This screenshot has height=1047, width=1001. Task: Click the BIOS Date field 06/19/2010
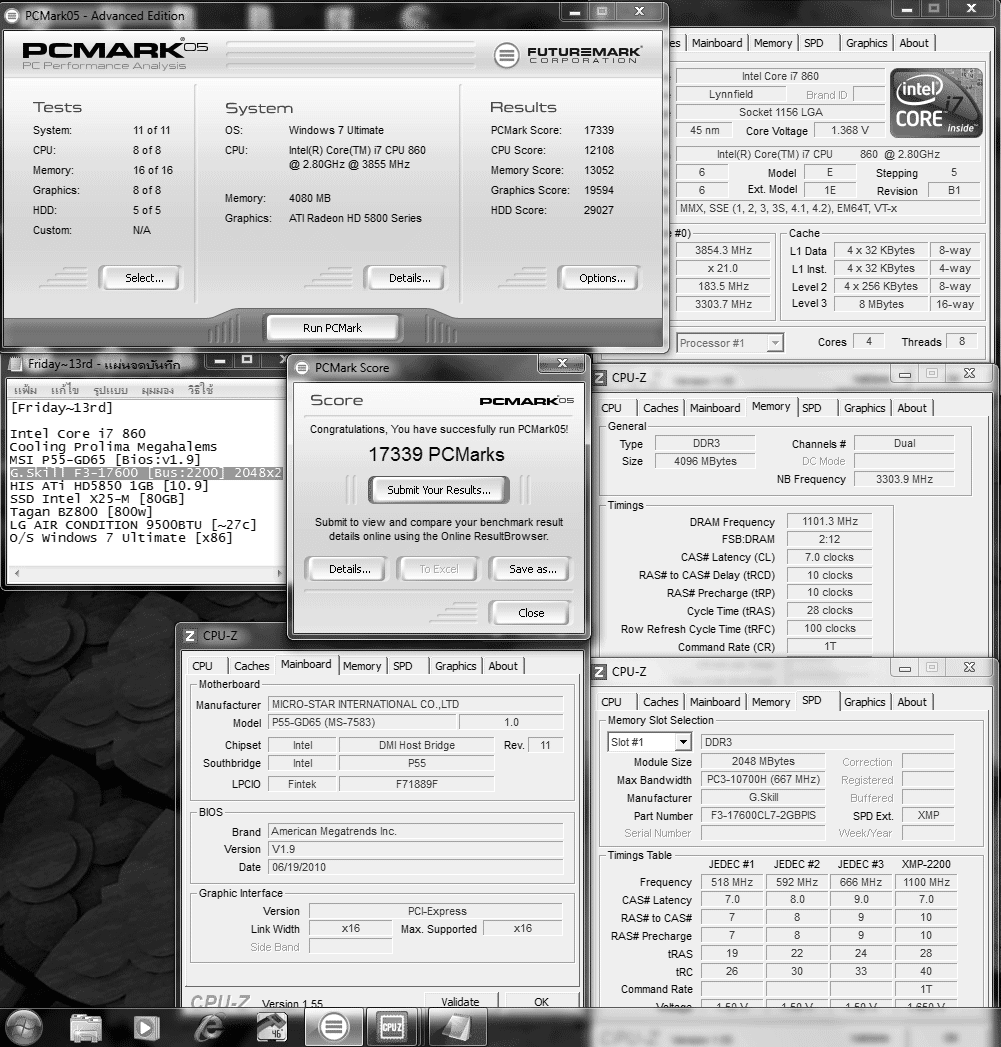[415, 867]
